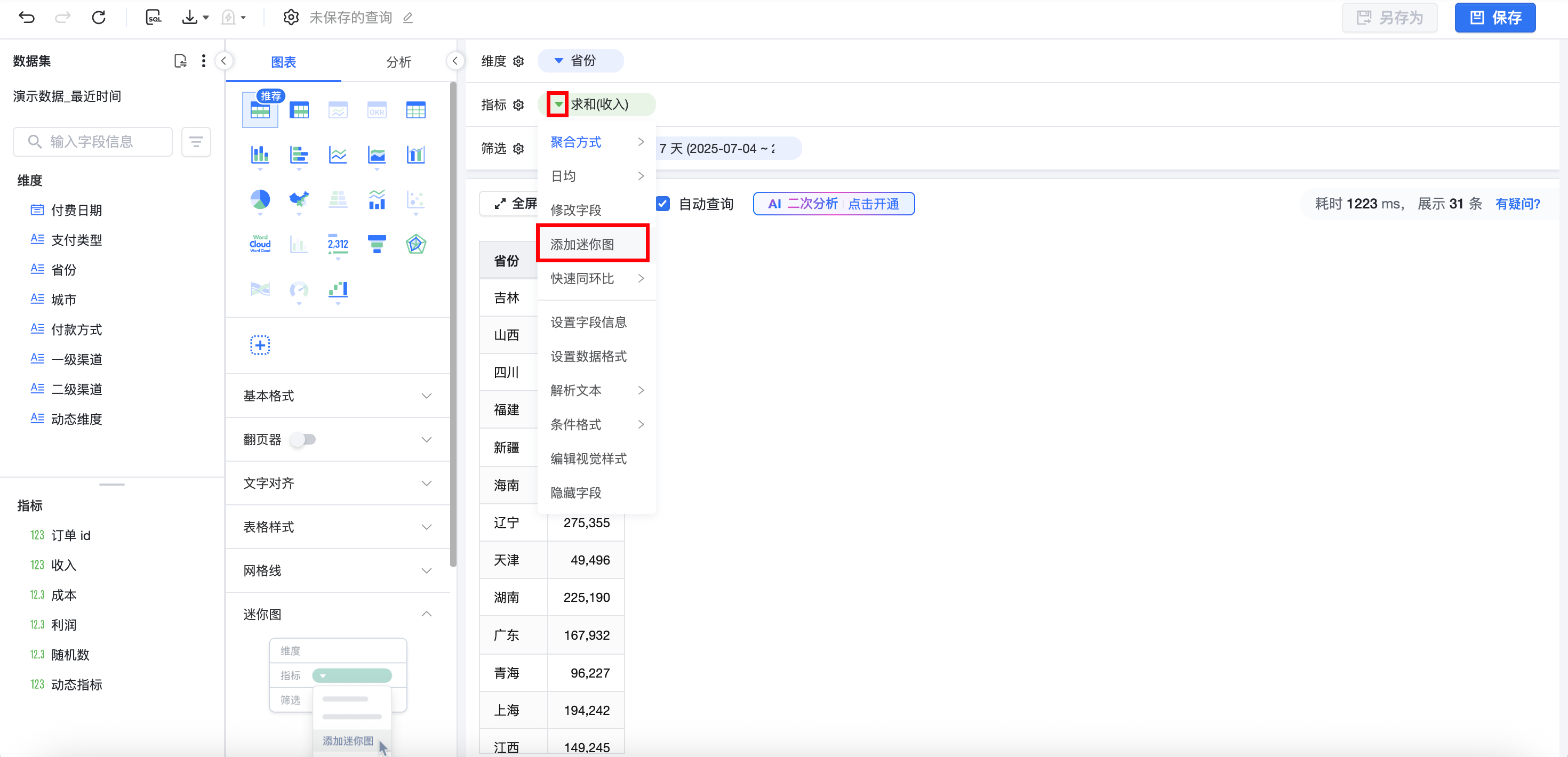Toggle the 翻页器 switch
This screenshot has width=1568, height=757.
click(303, 439)
